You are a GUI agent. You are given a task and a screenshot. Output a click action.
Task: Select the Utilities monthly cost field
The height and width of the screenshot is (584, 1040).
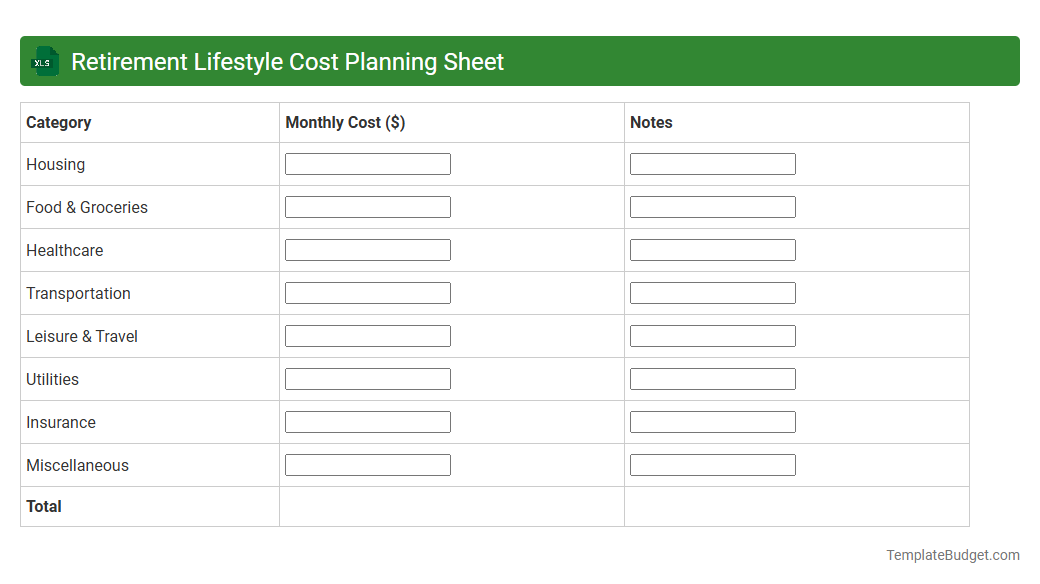click(367, 378)
